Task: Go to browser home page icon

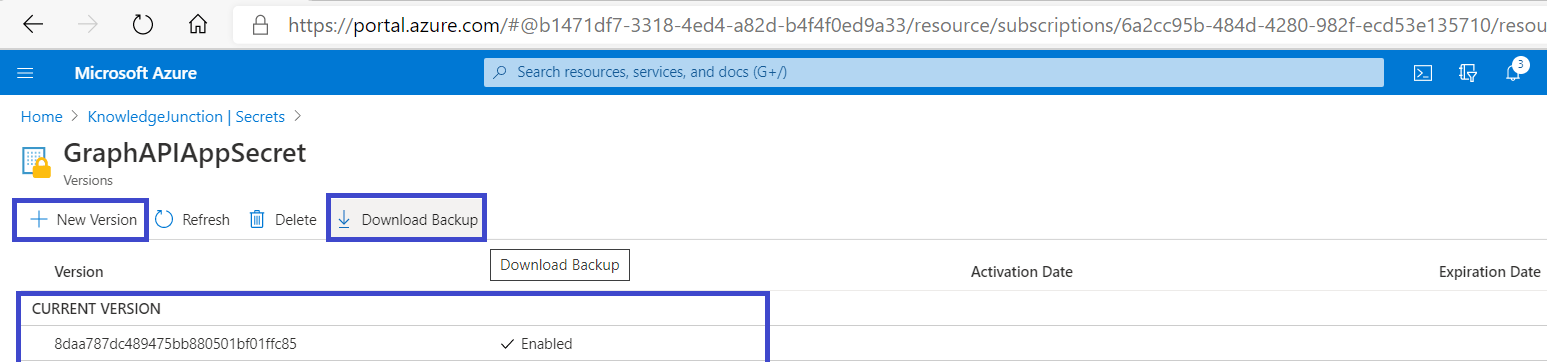Action: point(199,23)
